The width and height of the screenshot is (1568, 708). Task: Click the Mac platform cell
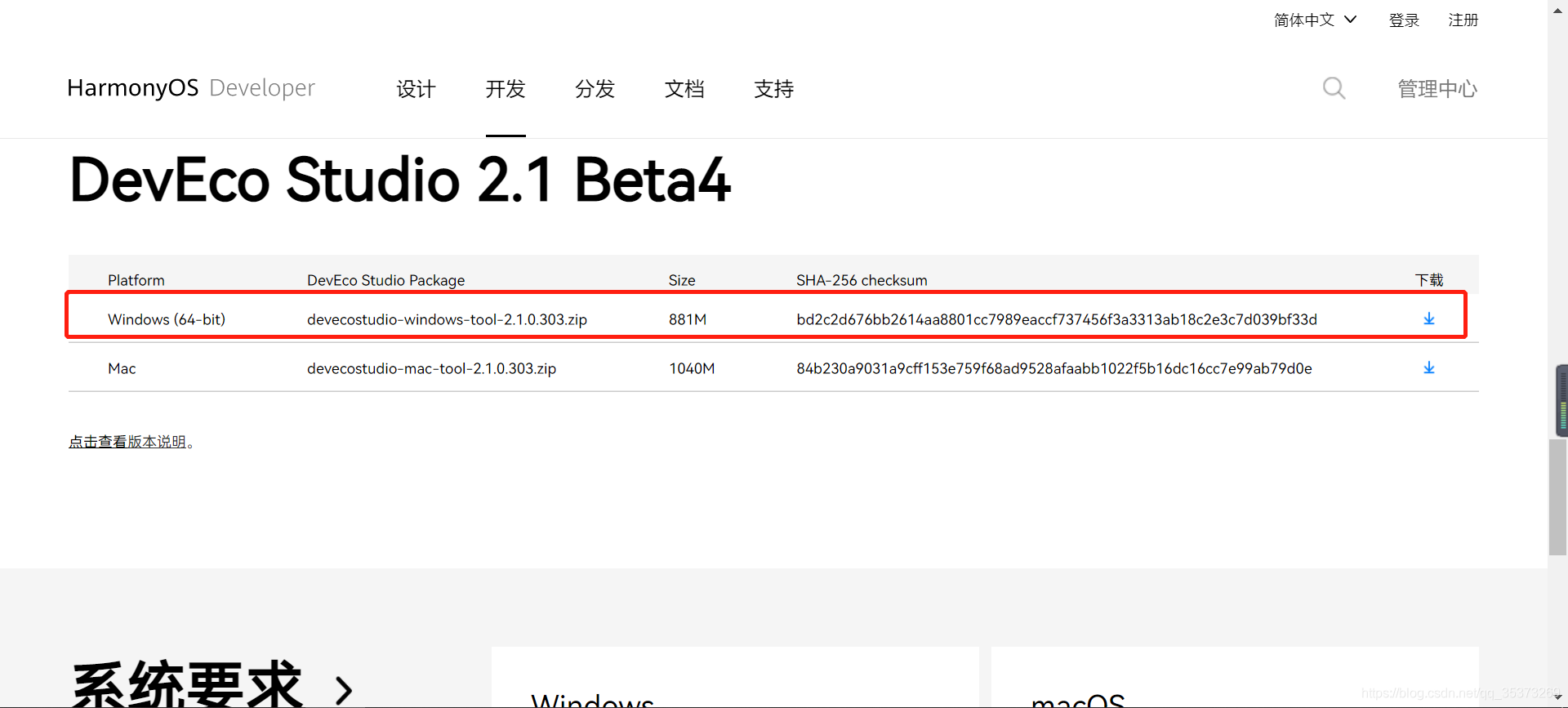point(122,368)
